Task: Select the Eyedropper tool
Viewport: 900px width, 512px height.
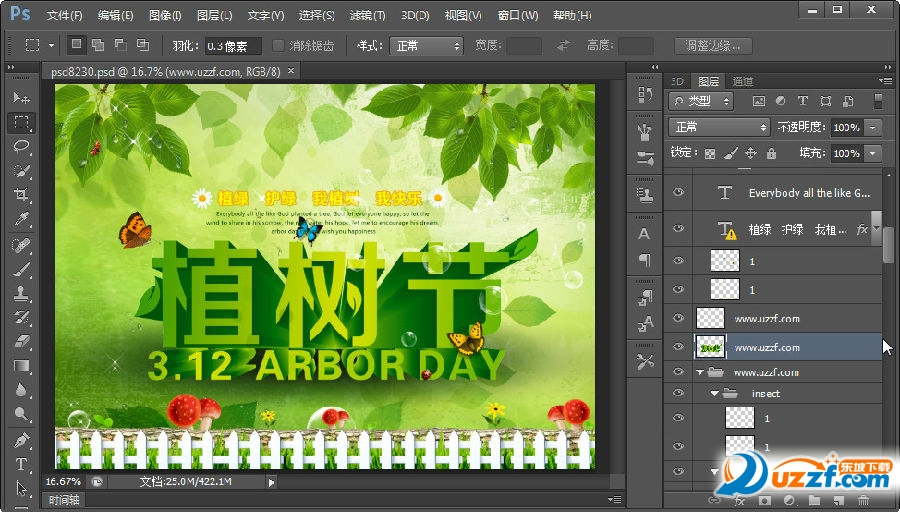Action: coord(21,219)
